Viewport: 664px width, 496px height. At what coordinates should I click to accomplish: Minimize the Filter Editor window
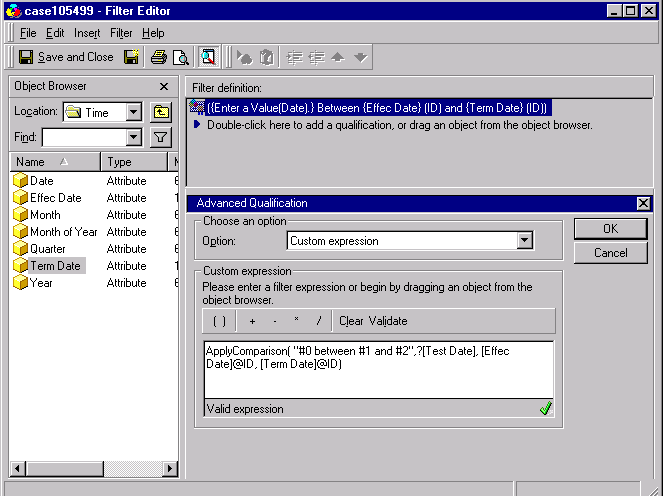pos(614,11)
